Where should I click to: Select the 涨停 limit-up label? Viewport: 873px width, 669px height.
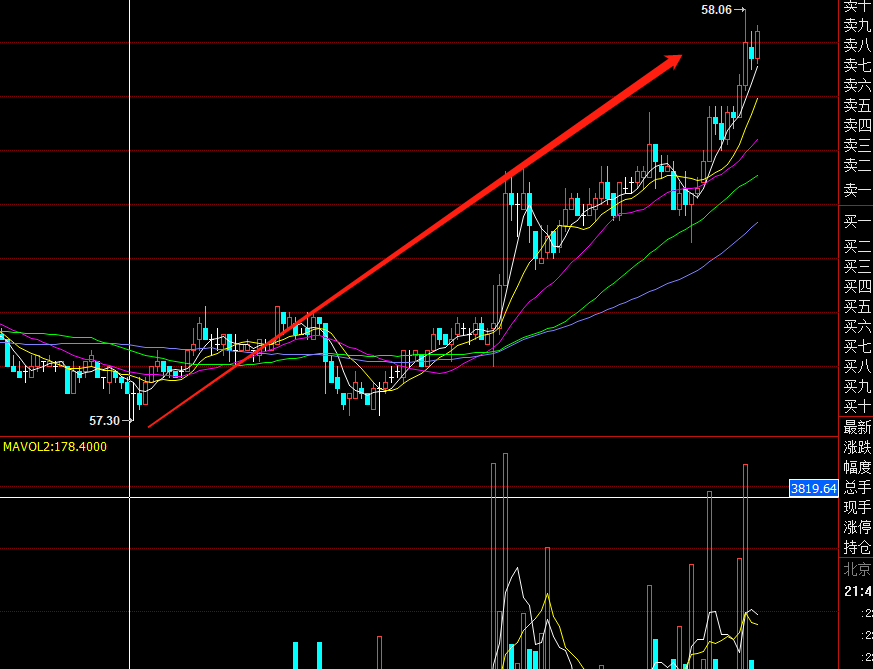point(857,528)
